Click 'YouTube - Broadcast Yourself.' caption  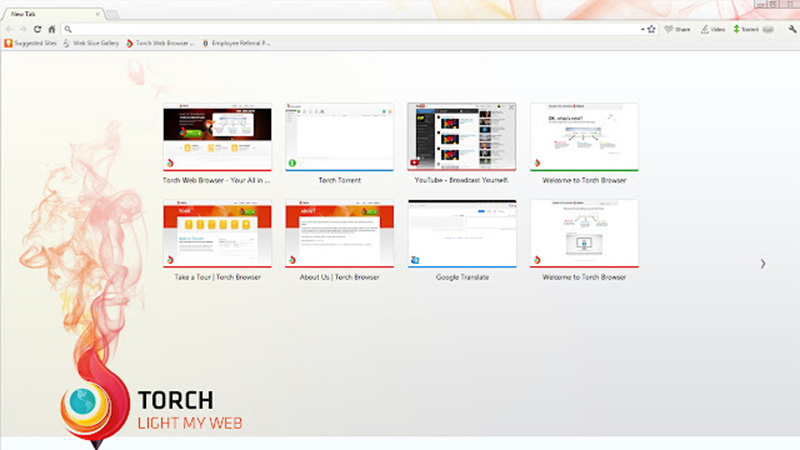[462, 180]
